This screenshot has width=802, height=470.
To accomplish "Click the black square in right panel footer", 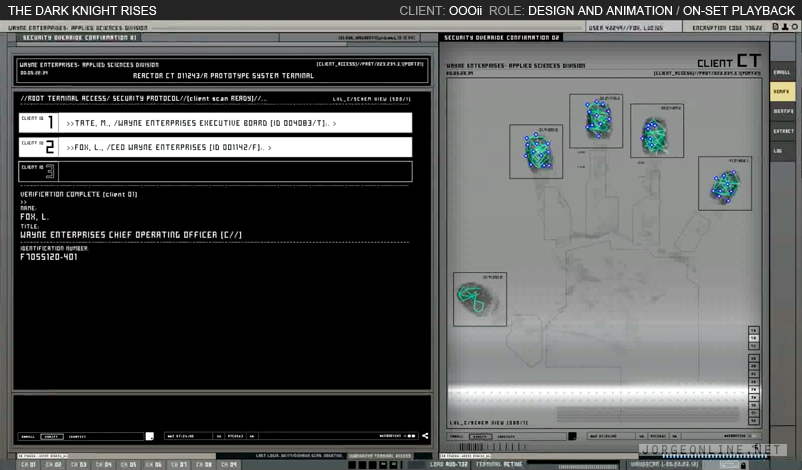I will pyautogui.click(x=572, y=436).
